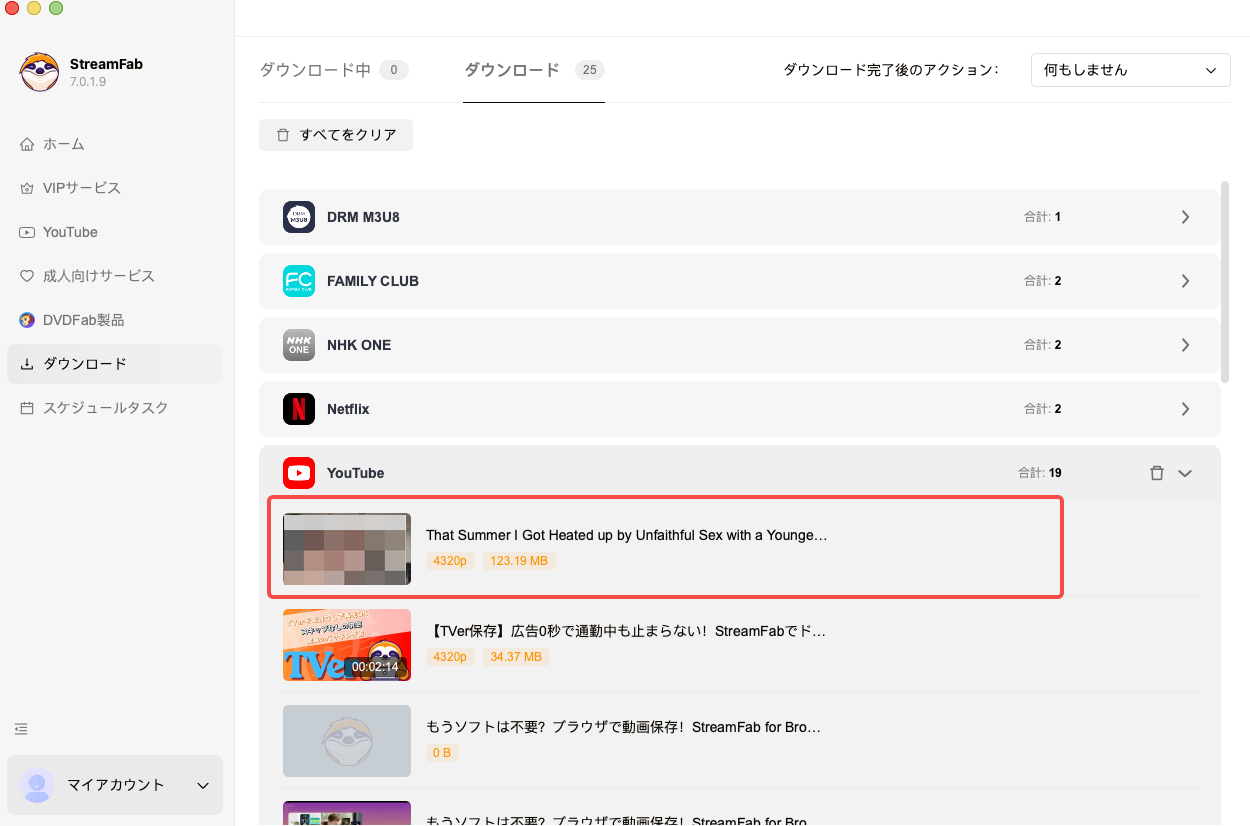Click the StreamFab app name text
The height and width of the screenshot is (826, 1250).
[x=106, y=64]
